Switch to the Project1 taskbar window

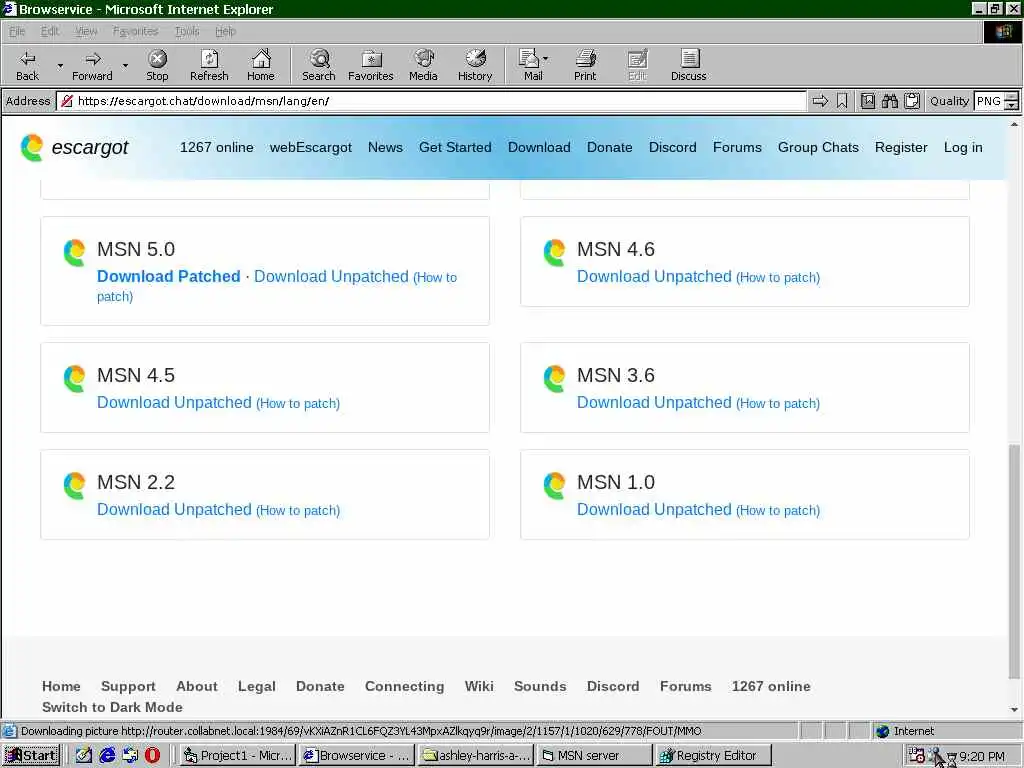click(x=238, y=756)
